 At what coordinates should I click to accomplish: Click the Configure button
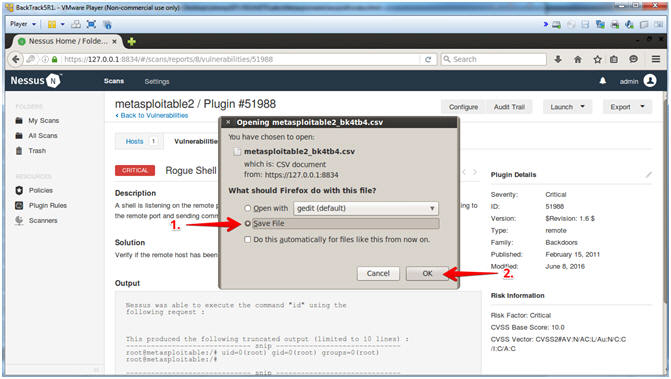coord(463,107)
